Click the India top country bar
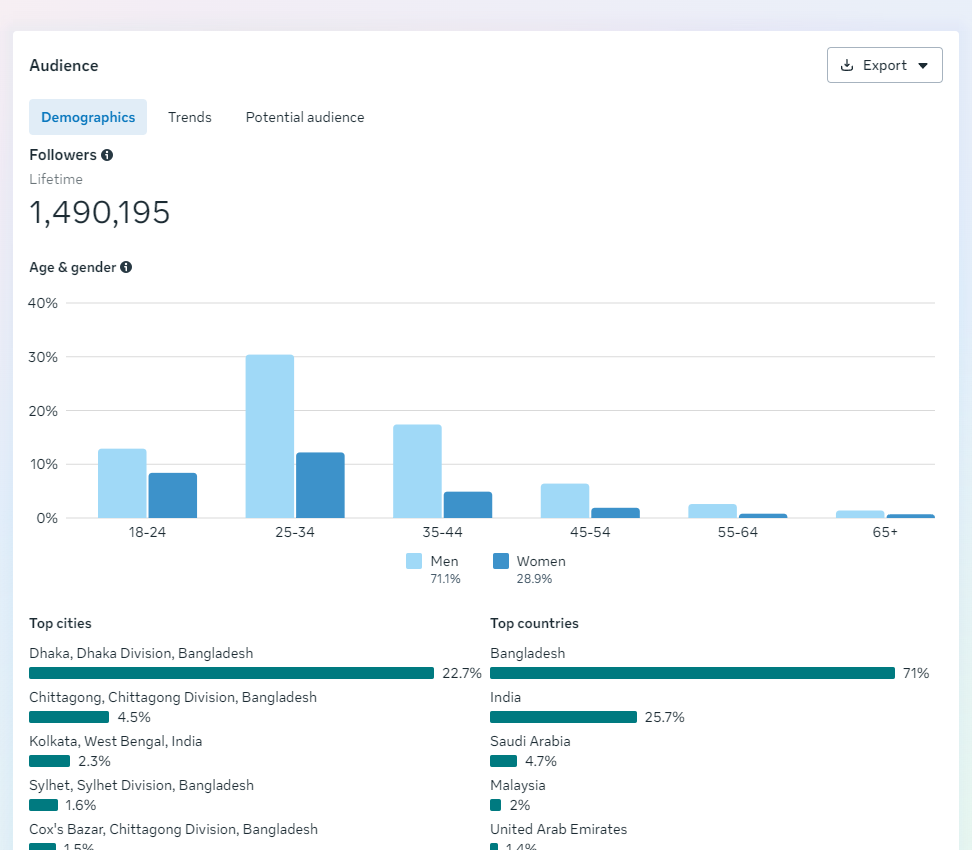This screenshot has width=972, height=850. pyautogui.click(x=563, y=717)
